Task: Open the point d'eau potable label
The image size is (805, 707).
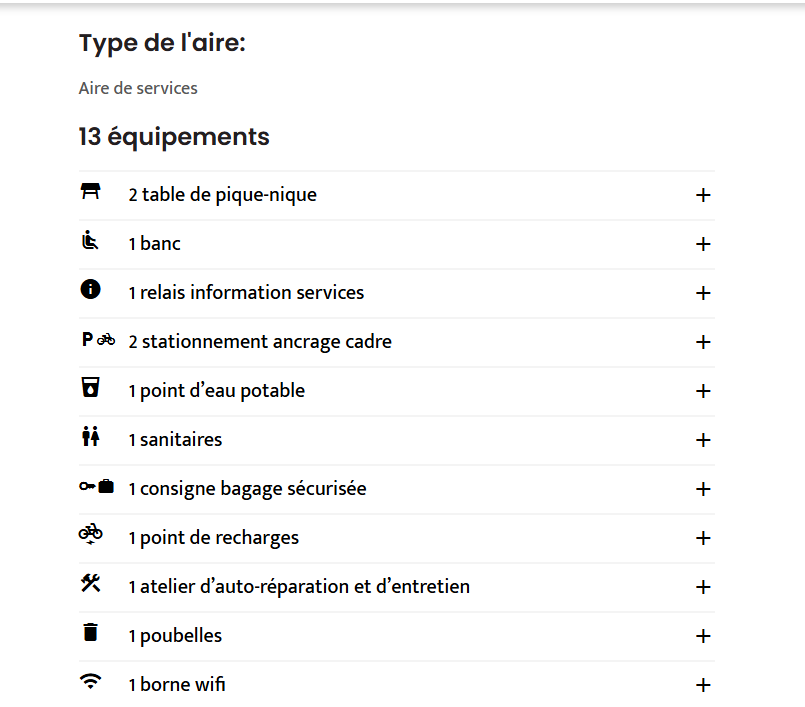Action: tap(217, 391)
